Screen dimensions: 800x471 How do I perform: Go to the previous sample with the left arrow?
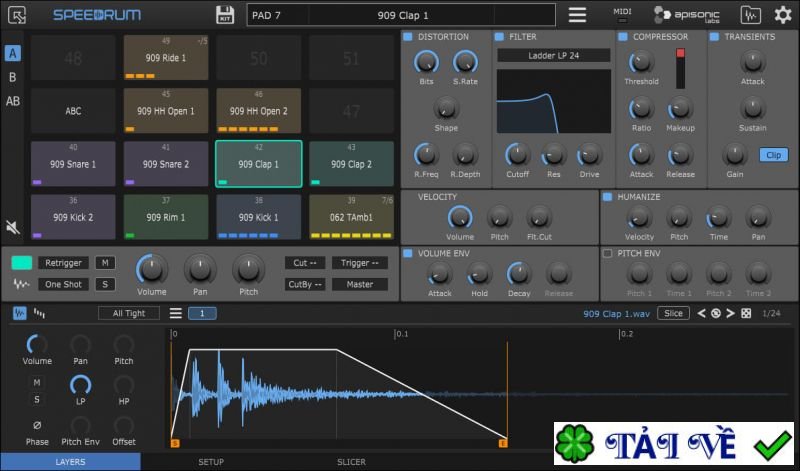pos(701,313)
